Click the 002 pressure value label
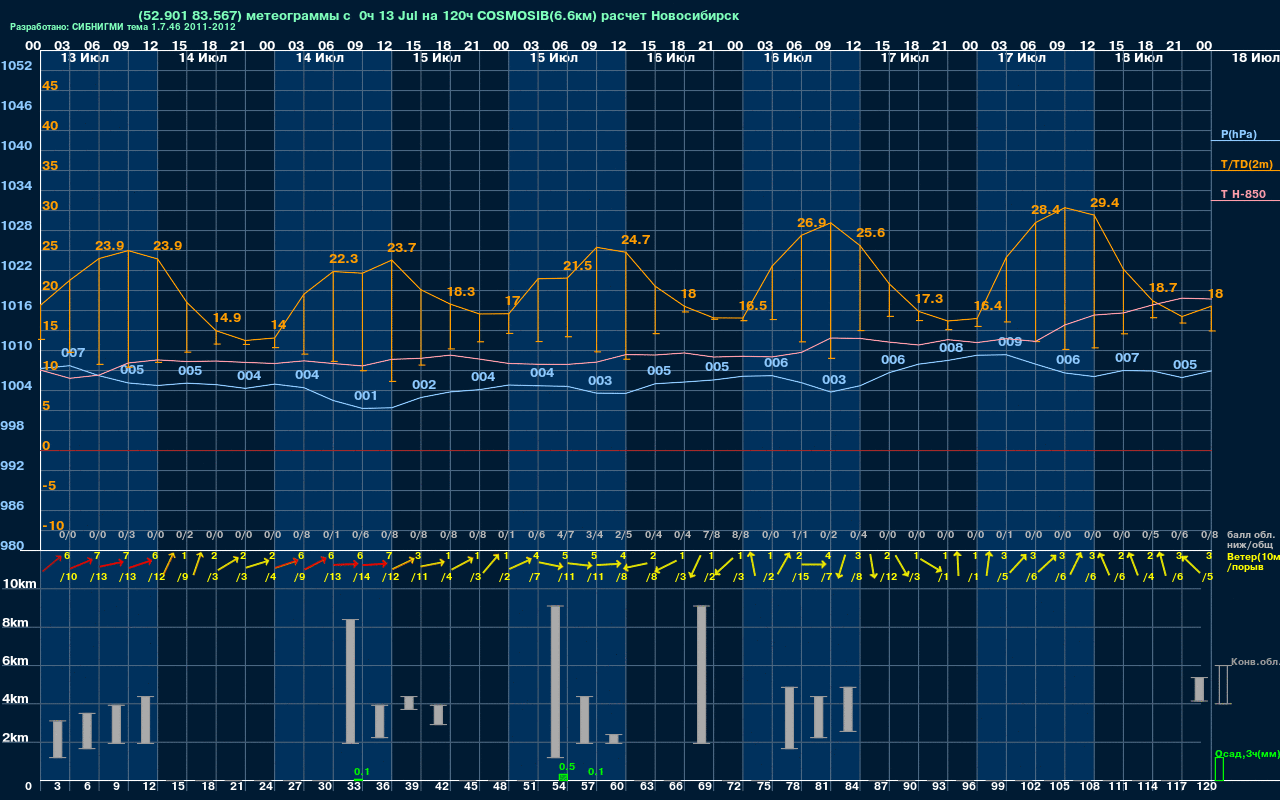1280x800 pixels. (424, 385)
